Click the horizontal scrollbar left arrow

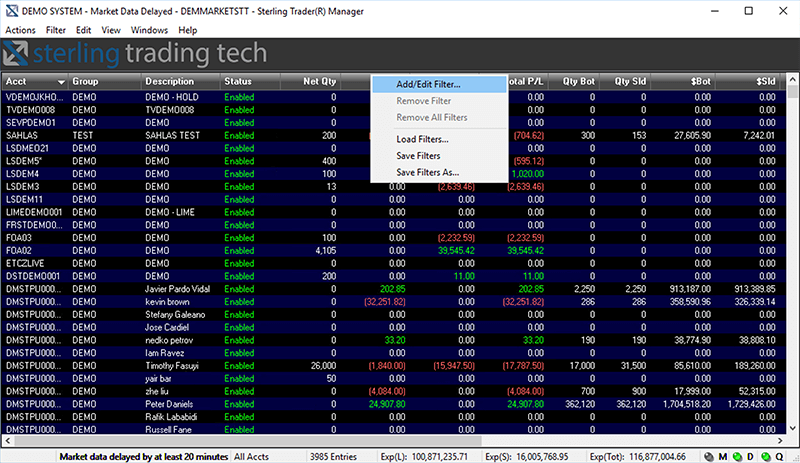pos(7,441)
